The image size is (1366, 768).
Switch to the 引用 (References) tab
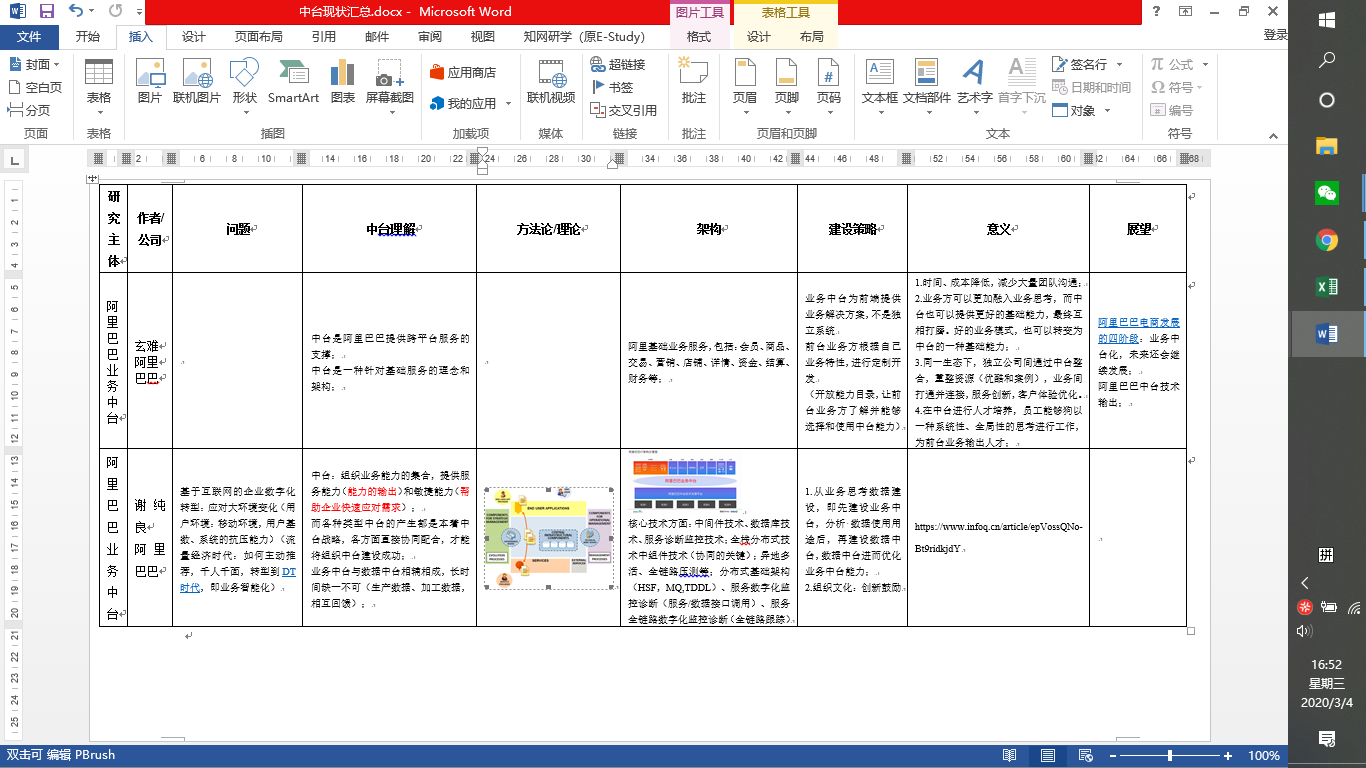coord(324,36)
